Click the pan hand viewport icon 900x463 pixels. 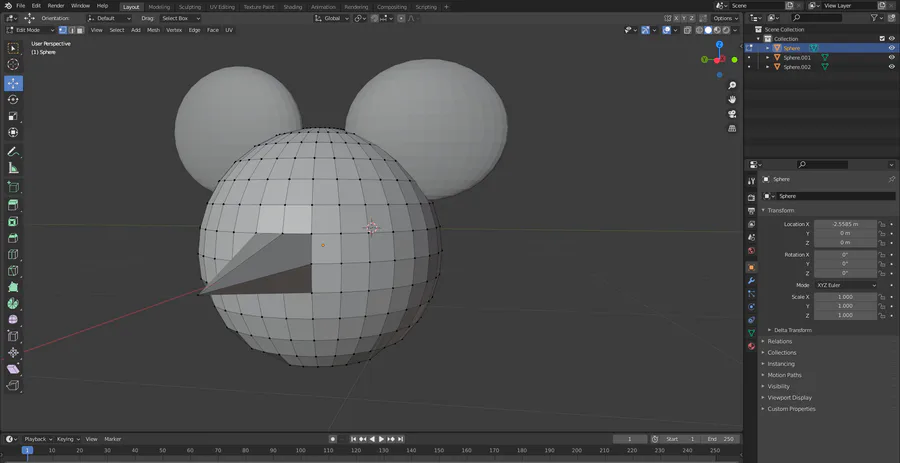click(x=732, y=100)
